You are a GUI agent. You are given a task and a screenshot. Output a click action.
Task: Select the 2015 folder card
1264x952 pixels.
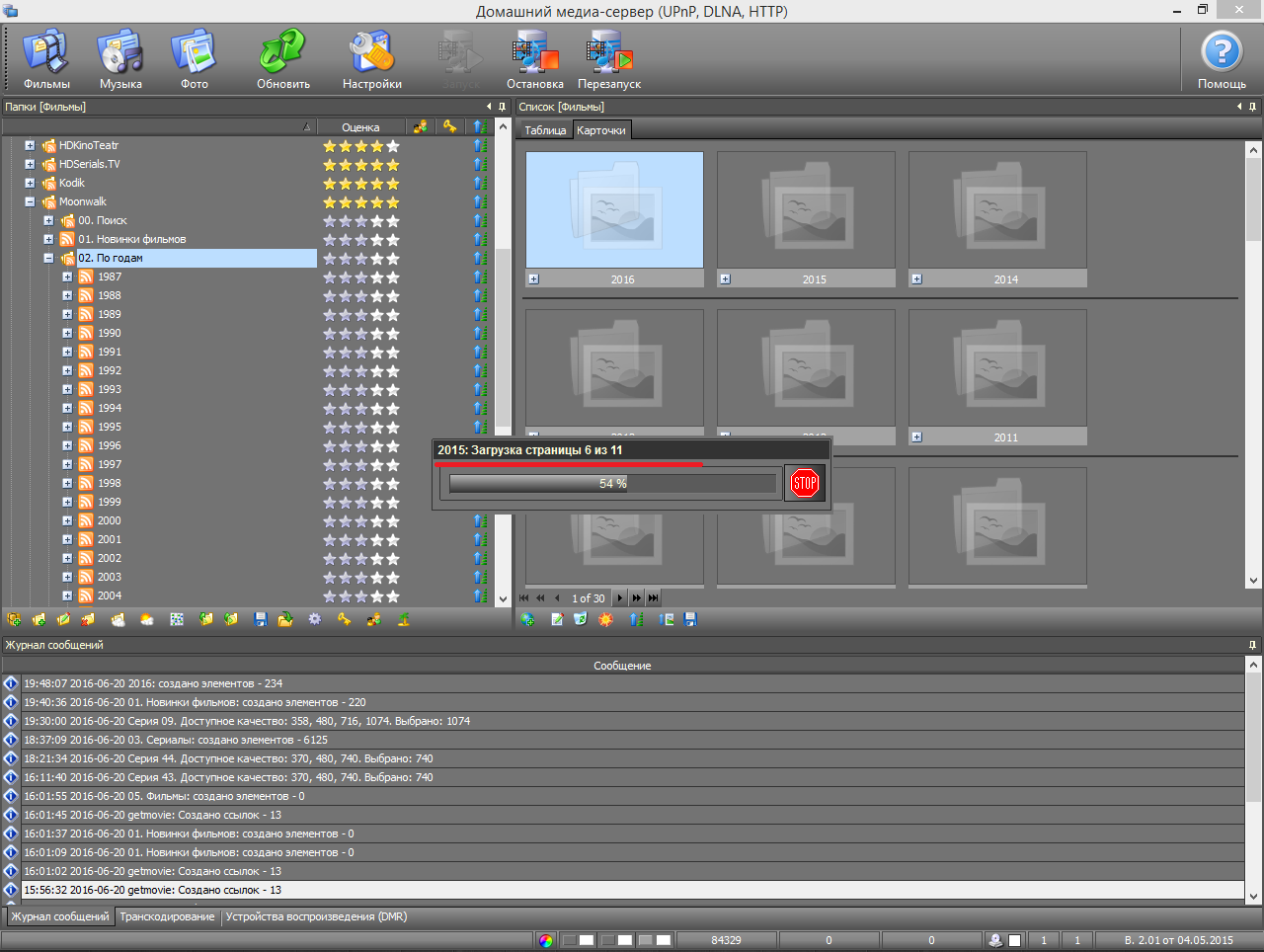point(806,210)
